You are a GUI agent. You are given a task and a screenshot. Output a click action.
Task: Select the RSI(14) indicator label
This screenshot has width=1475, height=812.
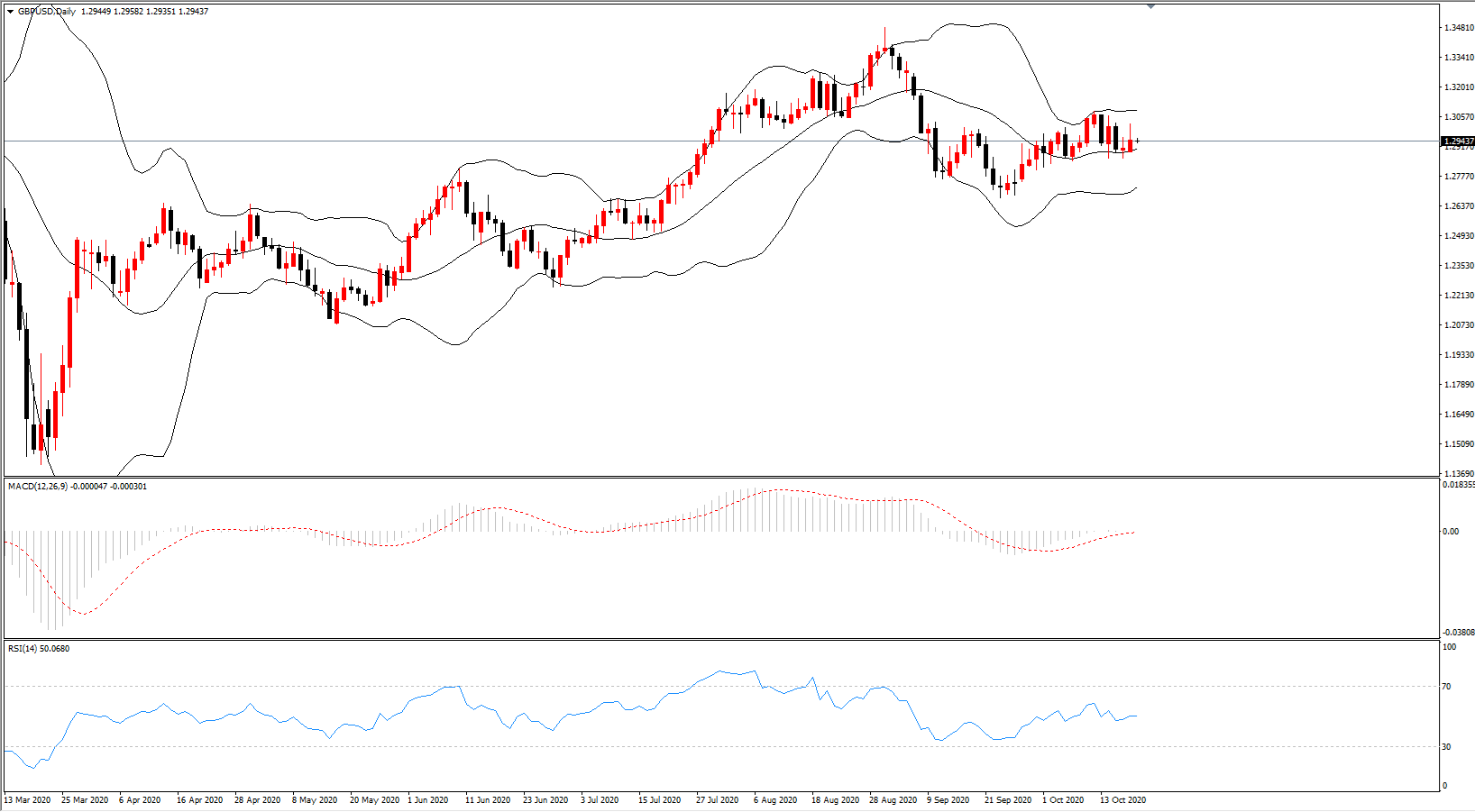coord(23,649)
